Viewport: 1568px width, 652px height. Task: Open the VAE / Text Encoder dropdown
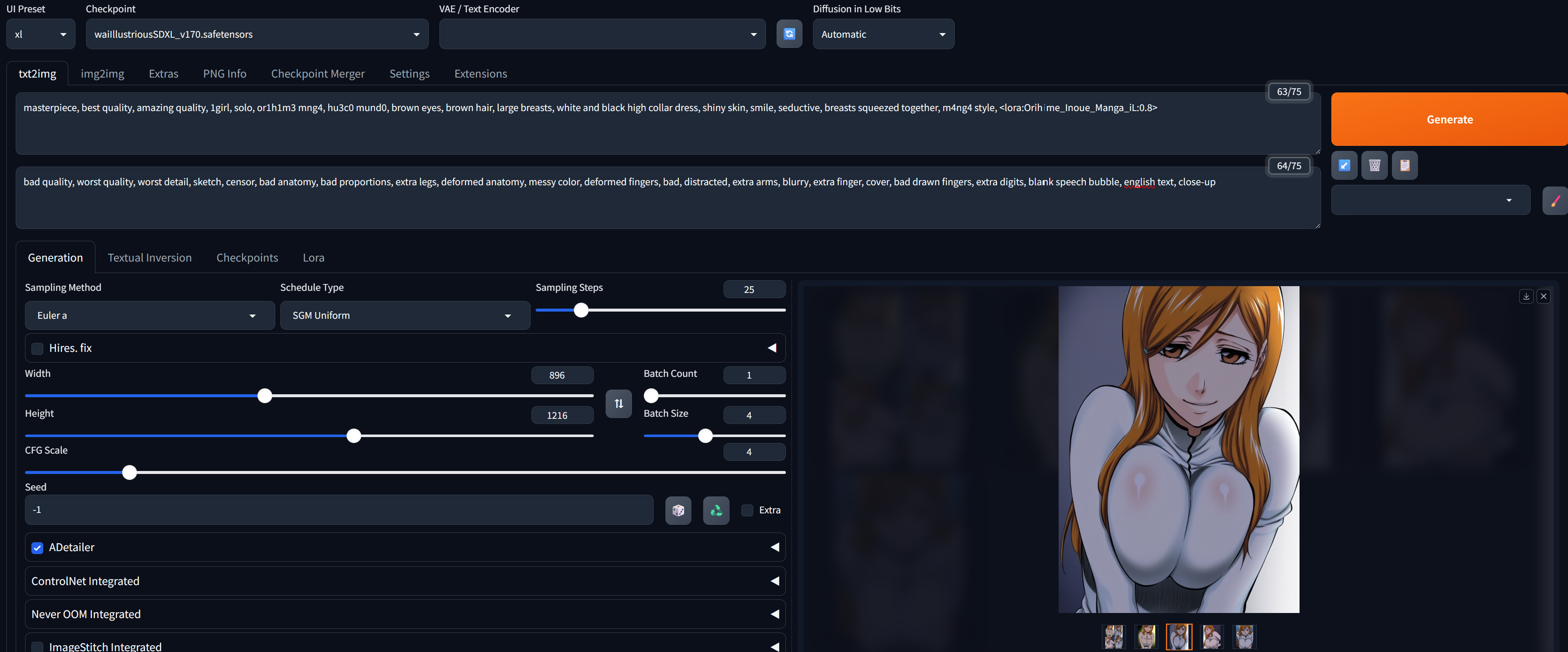602,34
